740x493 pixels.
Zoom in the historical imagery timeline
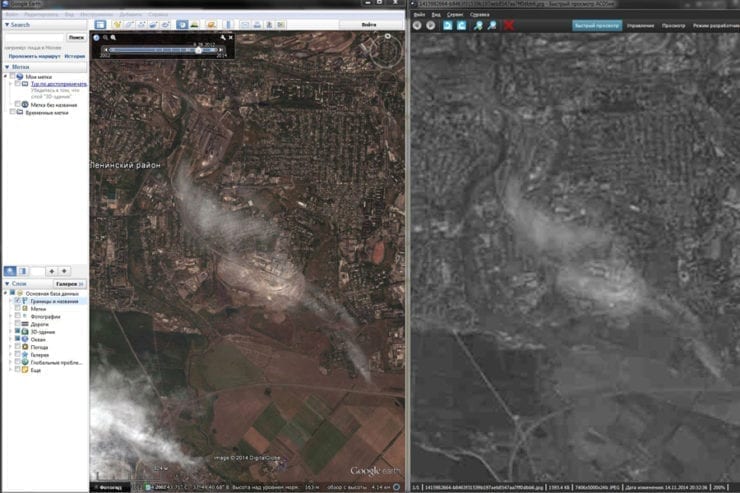click(x=113, y=37)
